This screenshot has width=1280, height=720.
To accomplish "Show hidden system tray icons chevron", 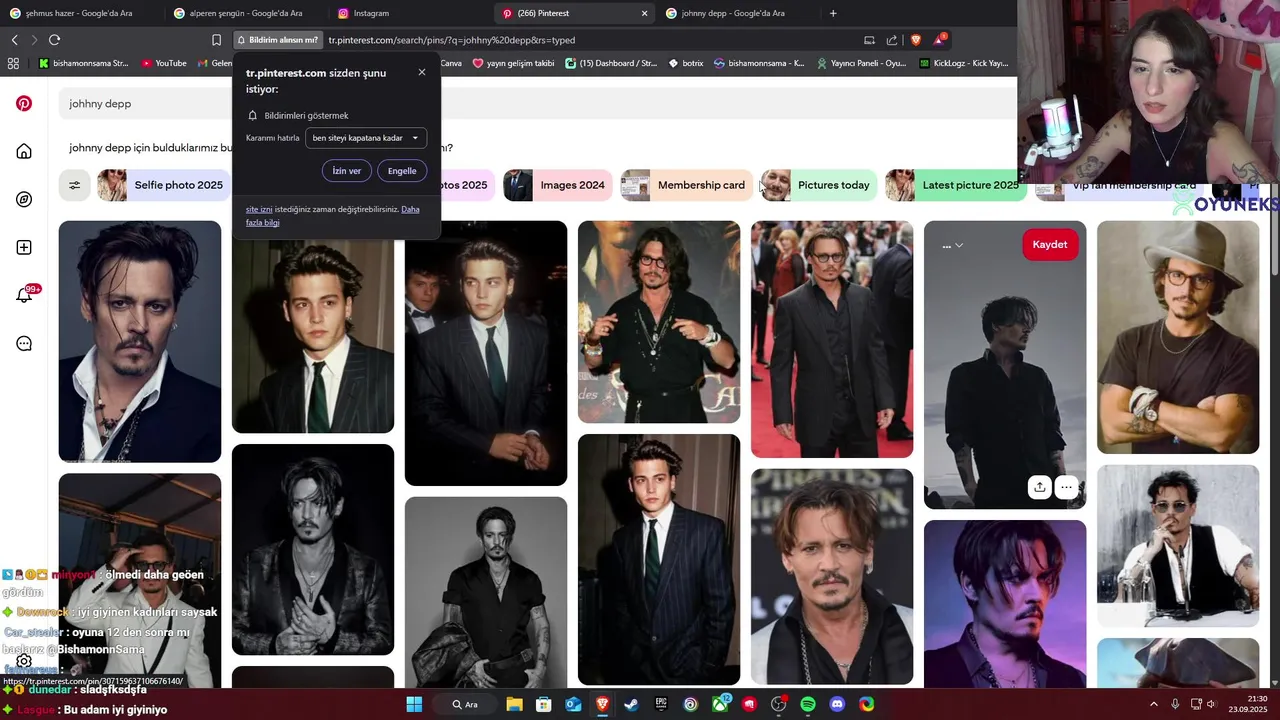I will [1154, 704].
